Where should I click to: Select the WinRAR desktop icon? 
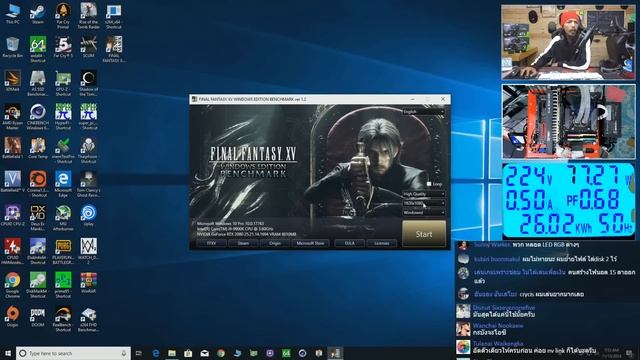pos(89,283)
